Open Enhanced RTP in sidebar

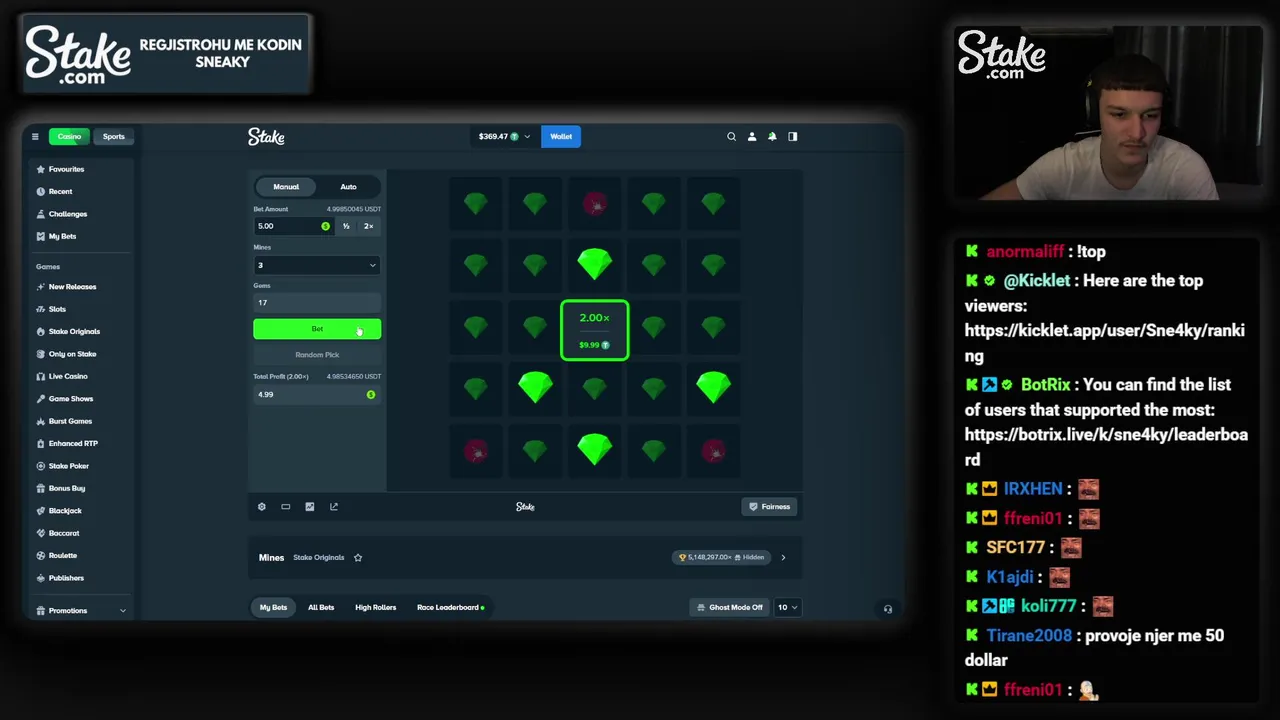pos(73,443)
